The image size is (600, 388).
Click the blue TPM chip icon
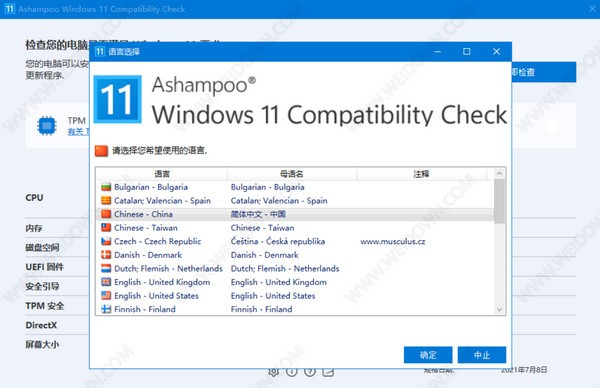click(47, 126)
